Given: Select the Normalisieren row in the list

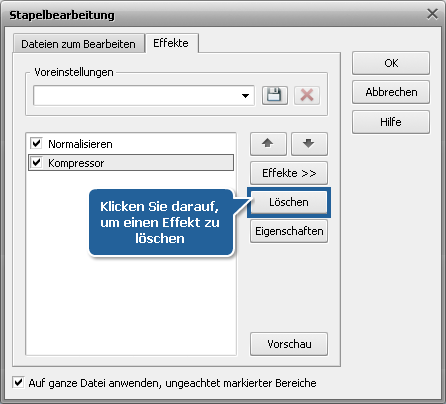Looking at the screenshot, I should 131,144.
